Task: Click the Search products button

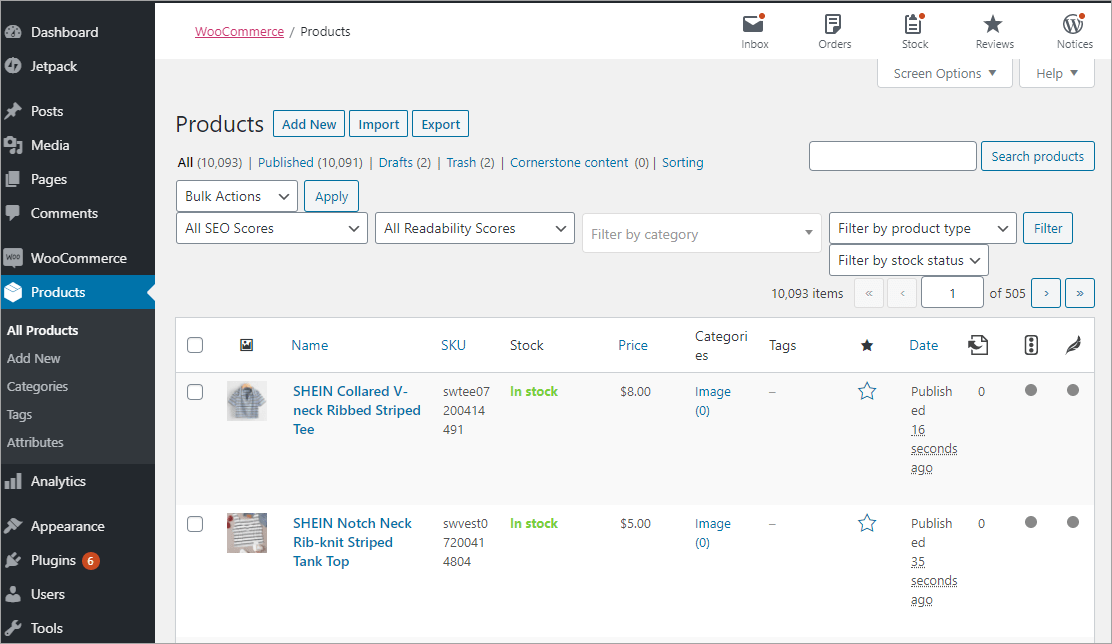Action: tap(1038, 156)
